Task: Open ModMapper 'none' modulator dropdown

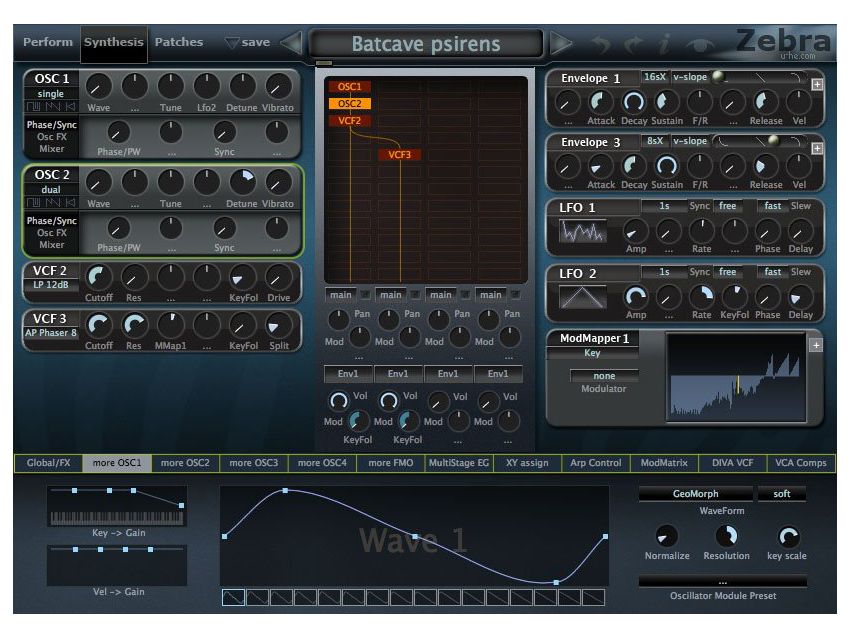Action: pyautogui.click(x=604, y=376)
